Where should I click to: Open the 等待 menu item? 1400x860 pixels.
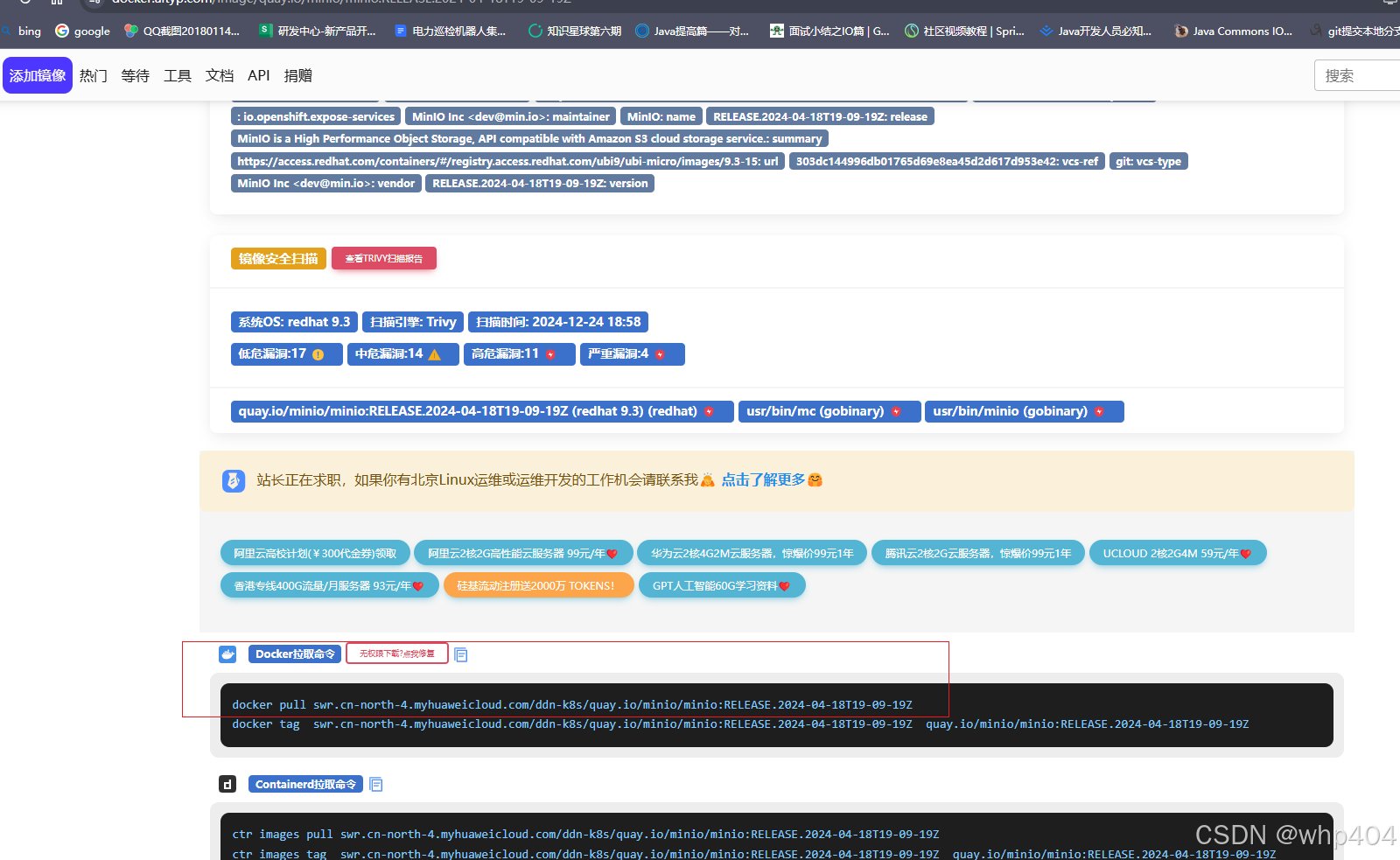tap(136, 75)
